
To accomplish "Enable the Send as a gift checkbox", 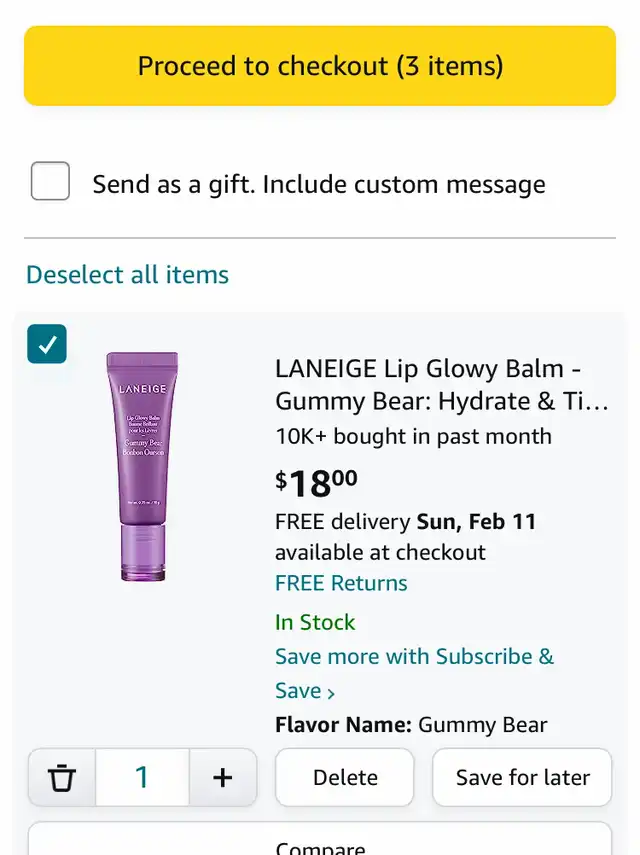I will tap(50, 182).
